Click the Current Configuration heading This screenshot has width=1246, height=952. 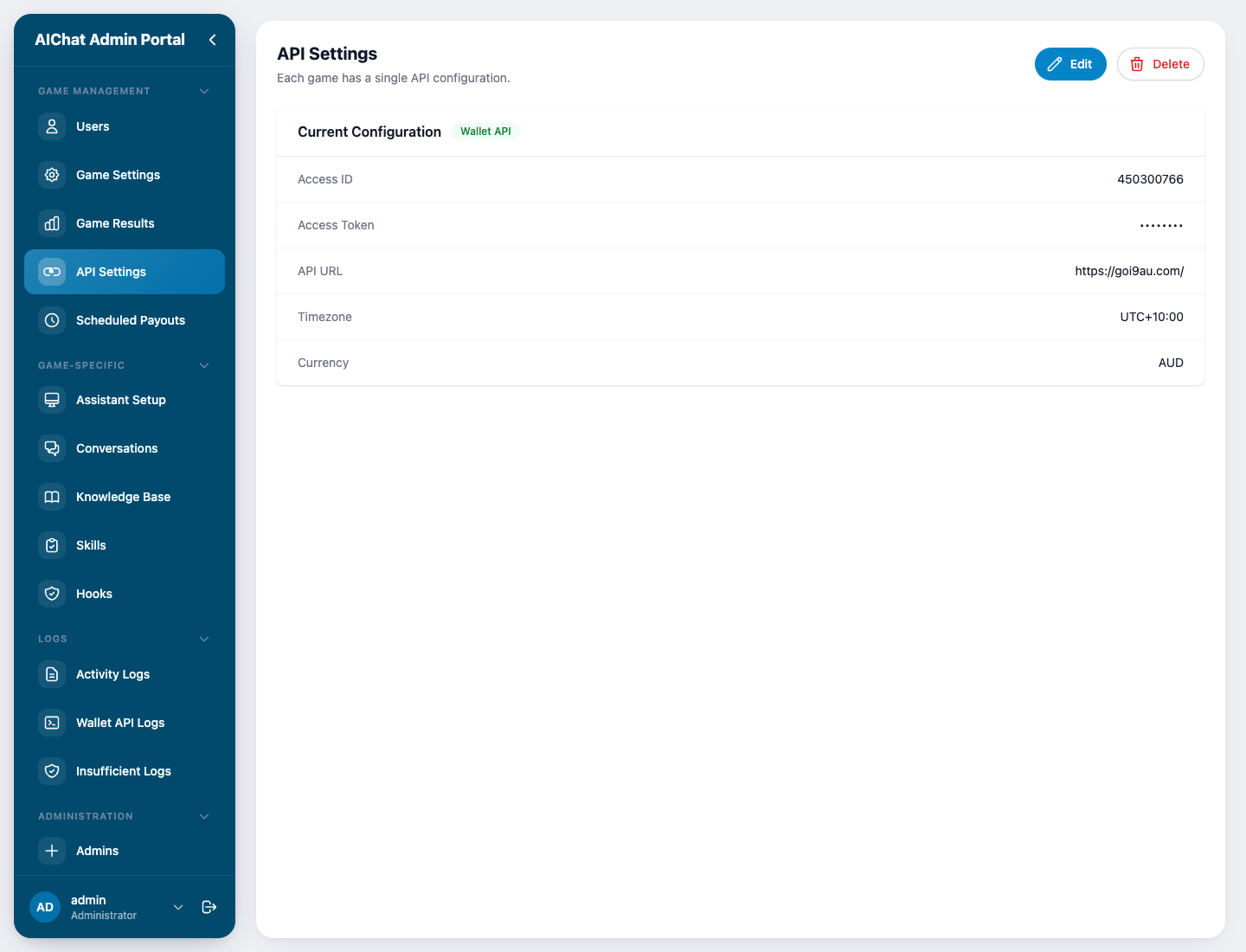(x=369, y=132)
